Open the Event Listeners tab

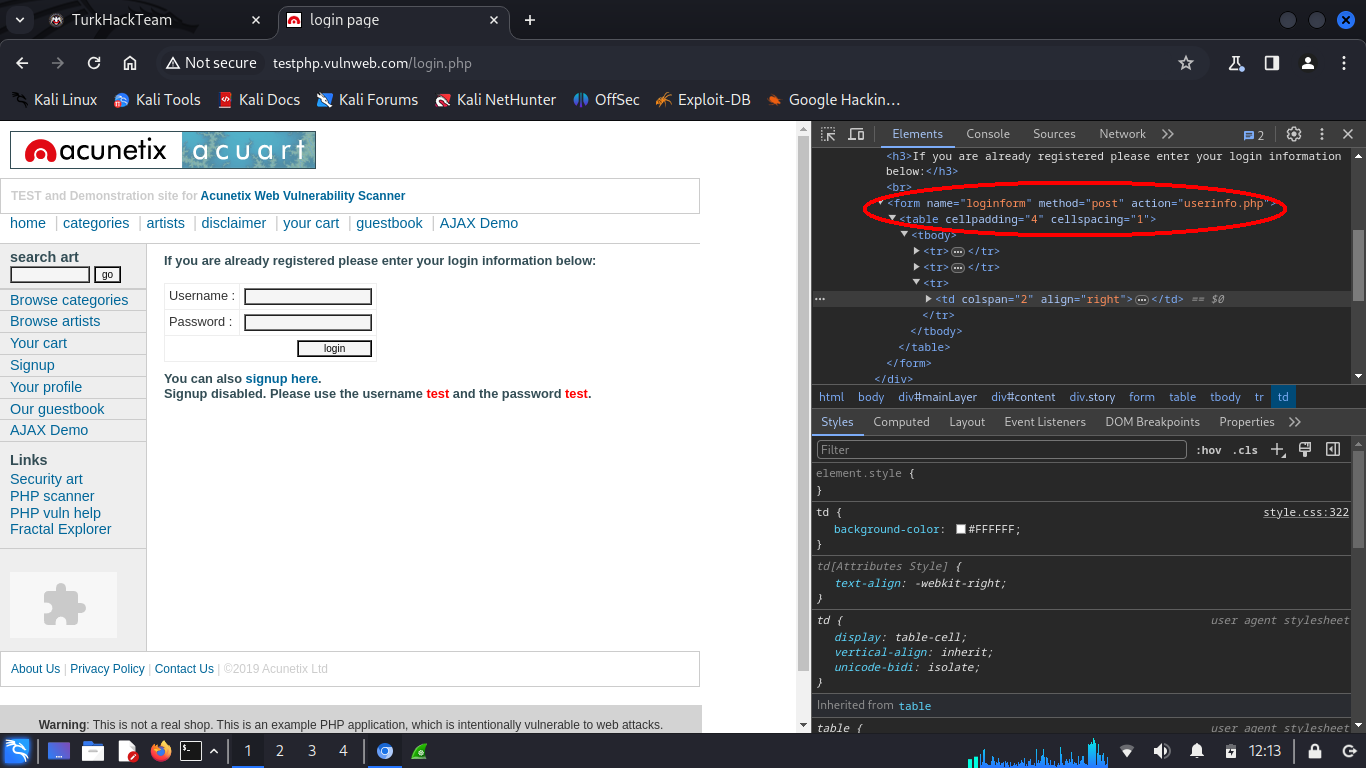(1045, 422)
